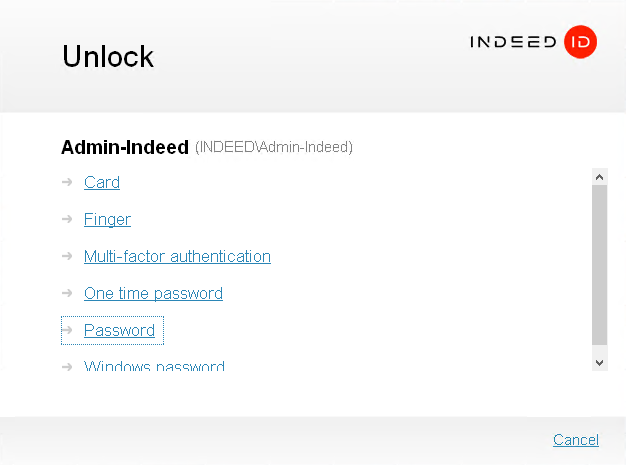Click the arrow icon beside Finger
Image resolution: width=626 pixels, height=465 pixels.
pos(67,219)
